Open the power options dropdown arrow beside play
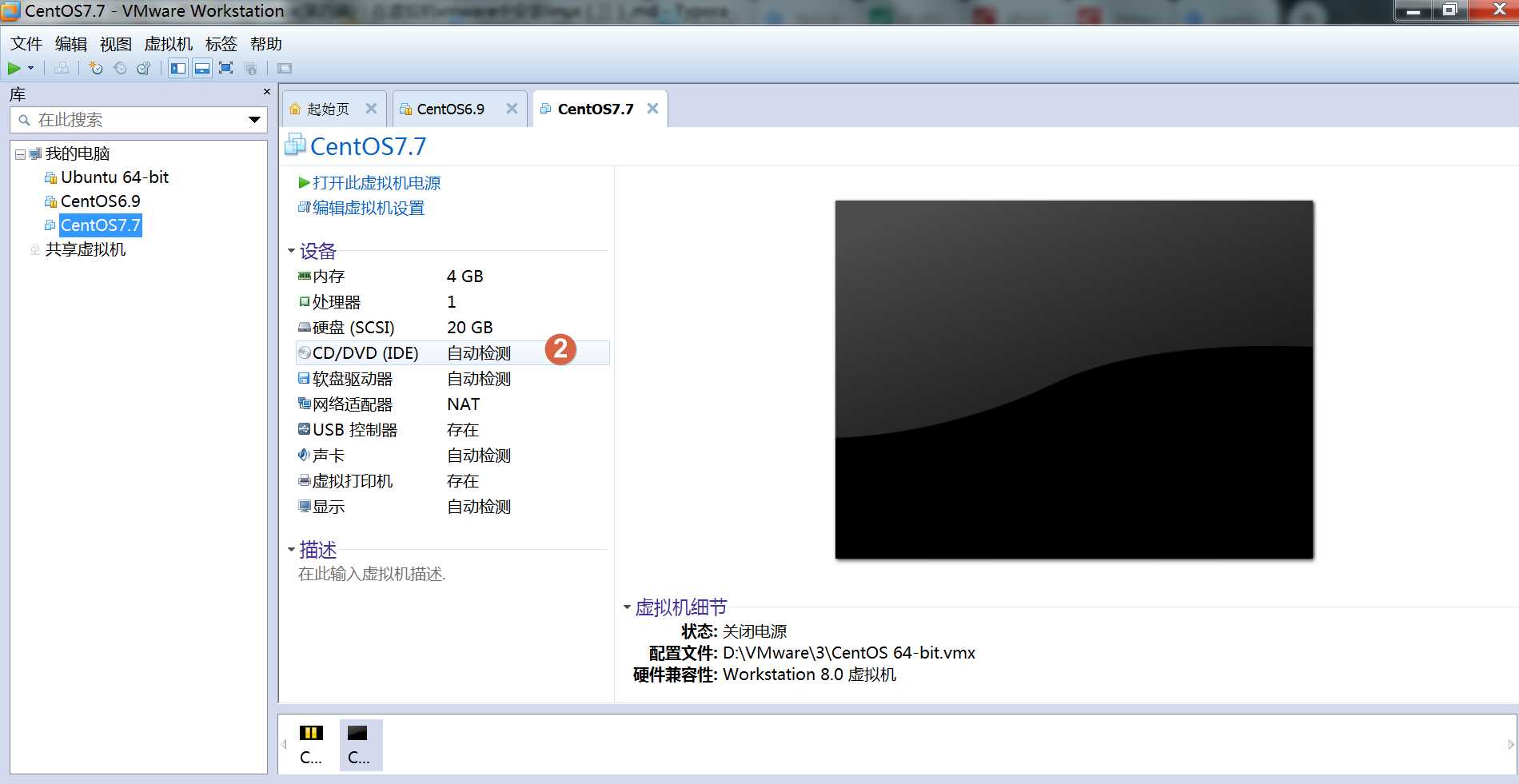The width and height of the screenshot is (1519, 784). pyautogui.click(x=31, y=69)
